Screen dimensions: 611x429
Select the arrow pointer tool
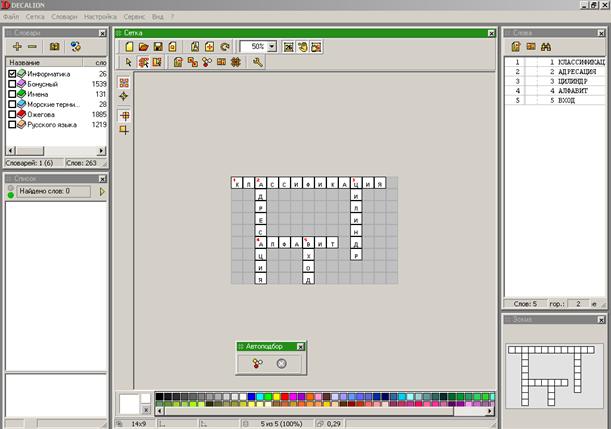pyautogui.click(x=129, y=62)
